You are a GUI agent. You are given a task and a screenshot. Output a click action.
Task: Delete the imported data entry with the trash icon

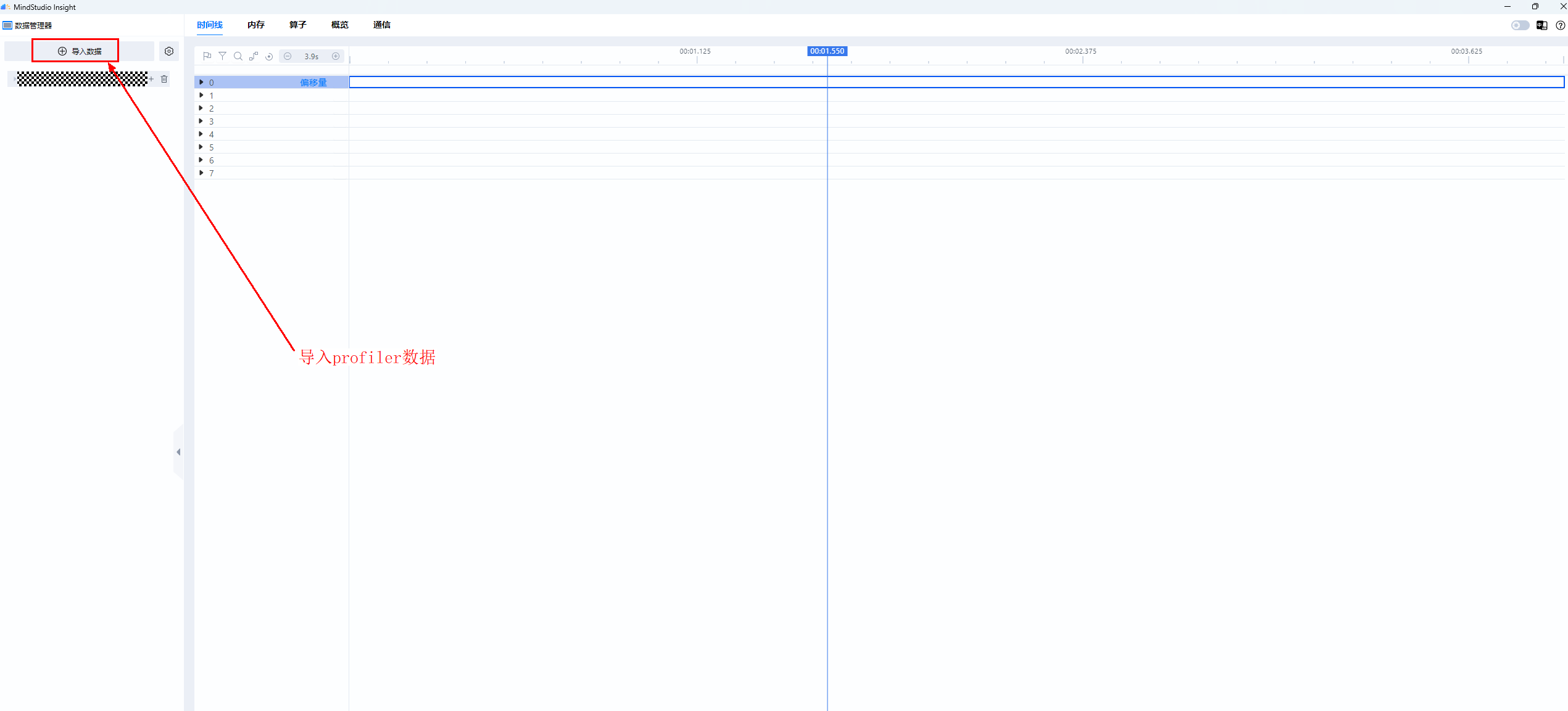tap(164, 79)
